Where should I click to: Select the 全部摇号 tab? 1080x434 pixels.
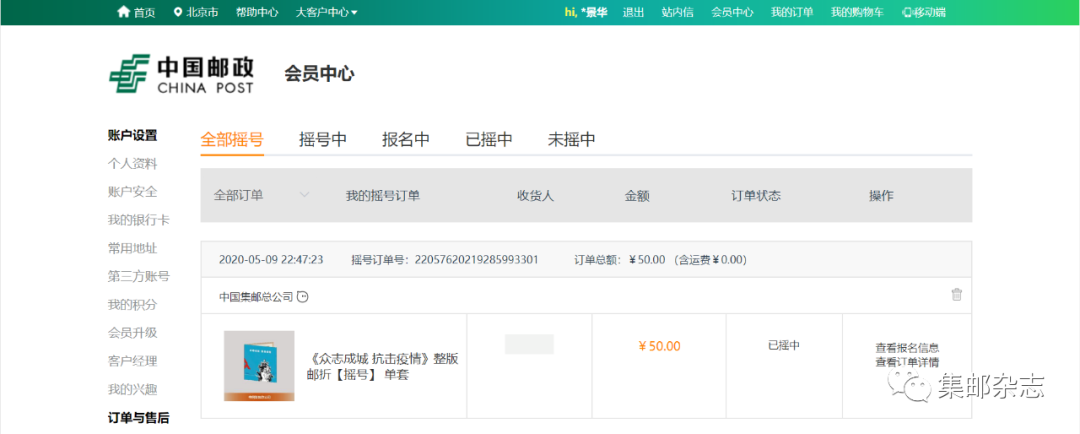pyautogui.click(x=232, y=139)
